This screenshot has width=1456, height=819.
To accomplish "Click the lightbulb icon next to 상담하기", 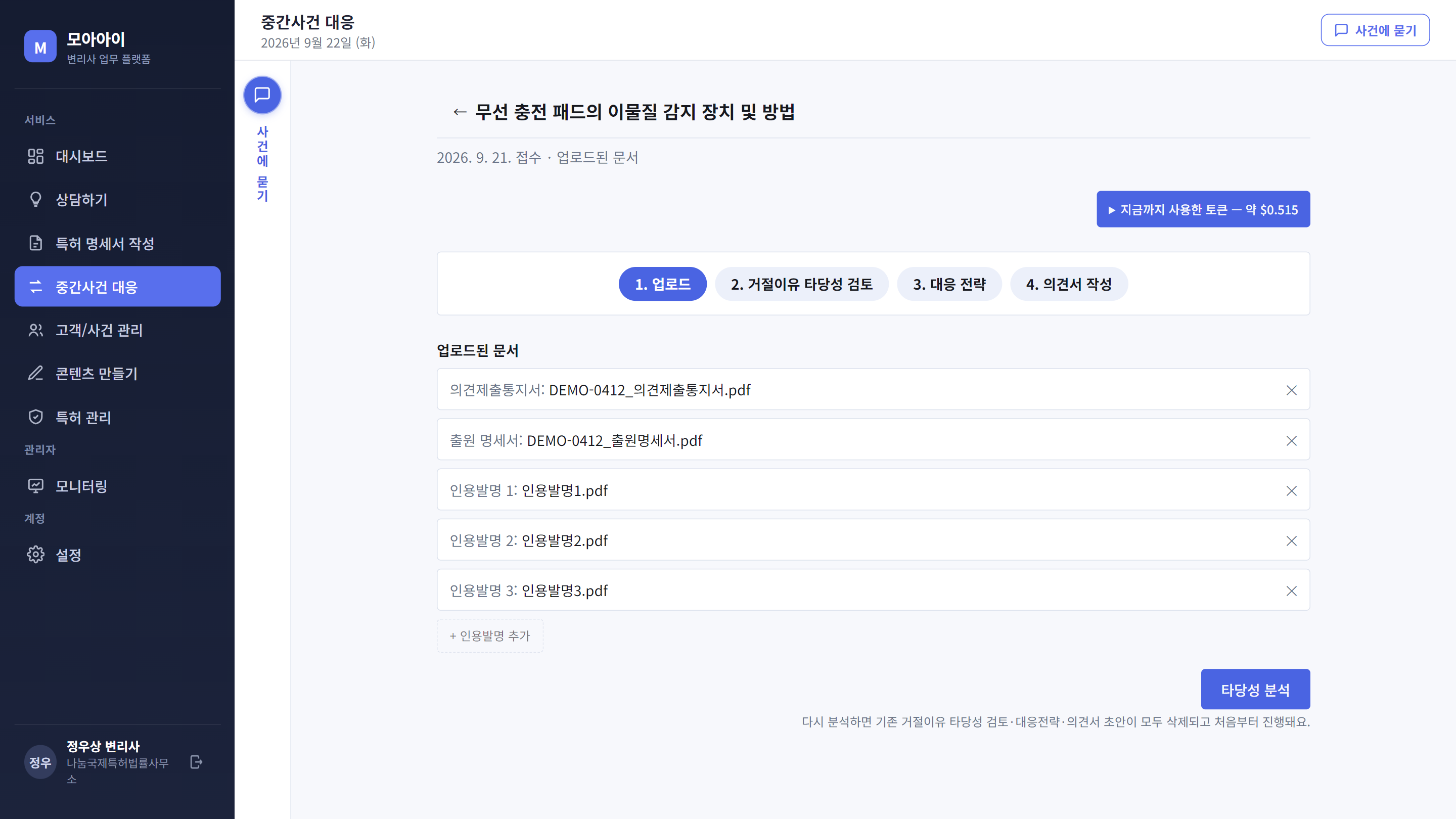I will 35,200.
